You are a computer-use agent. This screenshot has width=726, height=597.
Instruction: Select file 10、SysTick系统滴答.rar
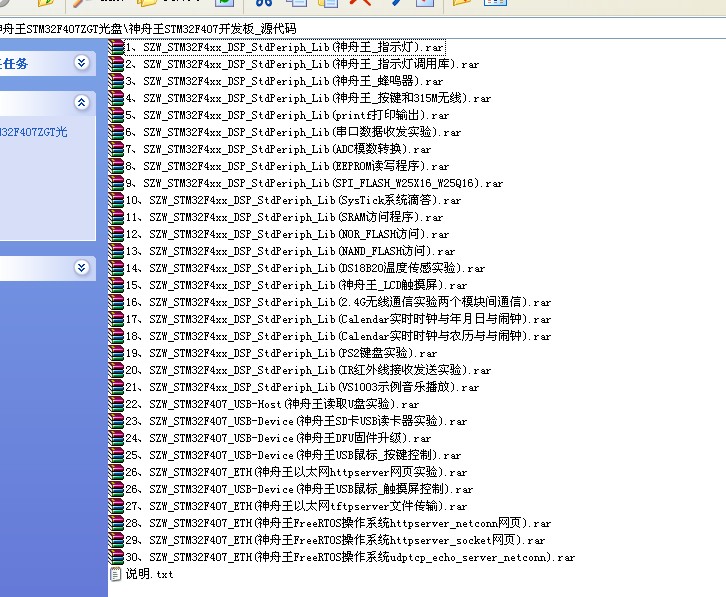pyautogui.click(x=293, y=200)
